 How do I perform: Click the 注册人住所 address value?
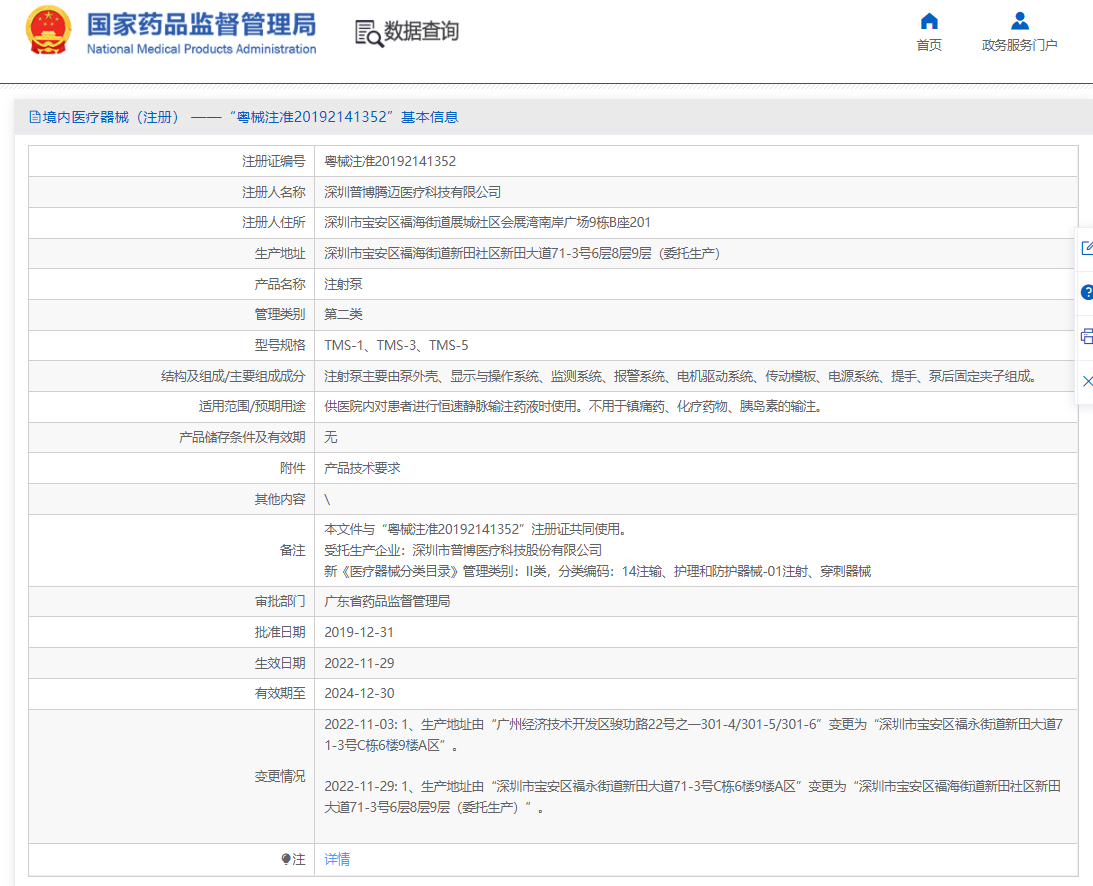click(x=487, y=222)
